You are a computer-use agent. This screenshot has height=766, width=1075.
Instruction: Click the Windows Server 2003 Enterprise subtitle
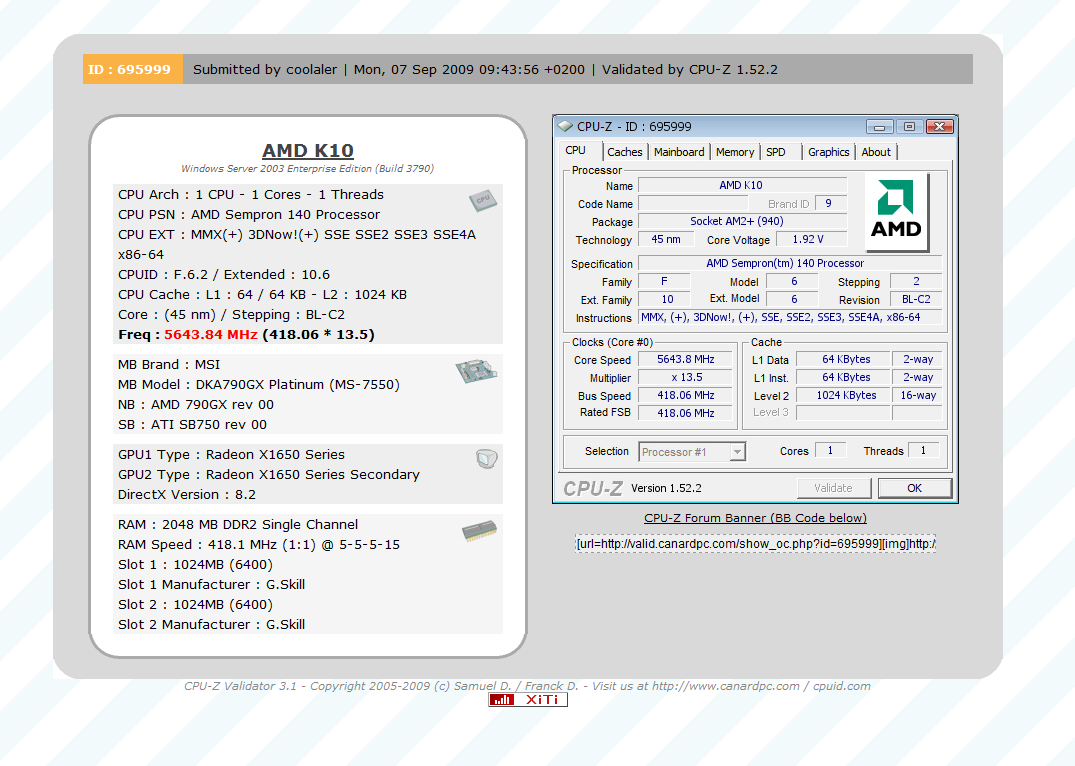tap(307, 169)
